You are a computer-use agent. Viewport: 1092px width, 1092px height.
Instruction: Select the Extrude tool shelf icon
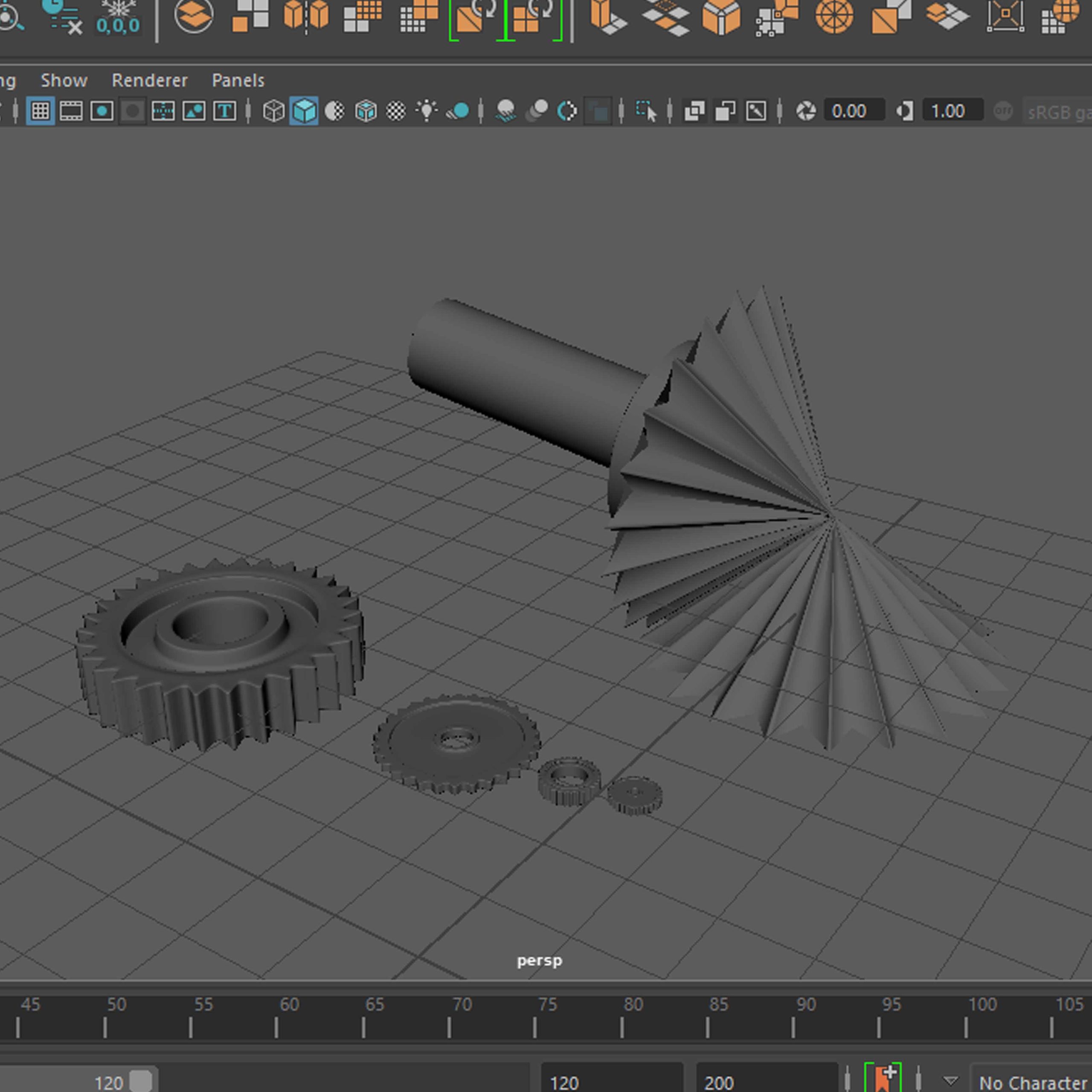point(608,17)
